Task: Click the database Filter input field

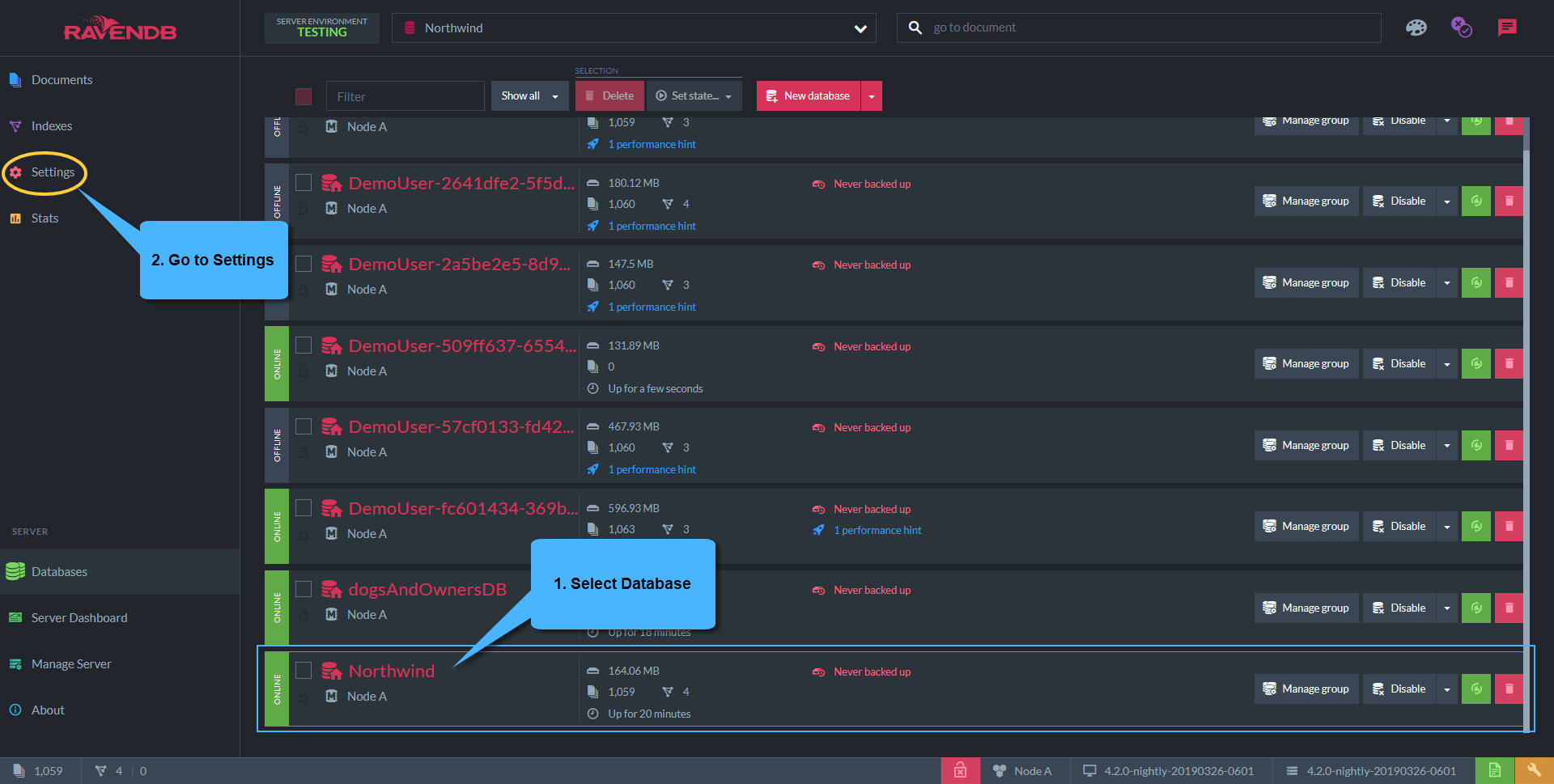Action: (x=405, y=96)
